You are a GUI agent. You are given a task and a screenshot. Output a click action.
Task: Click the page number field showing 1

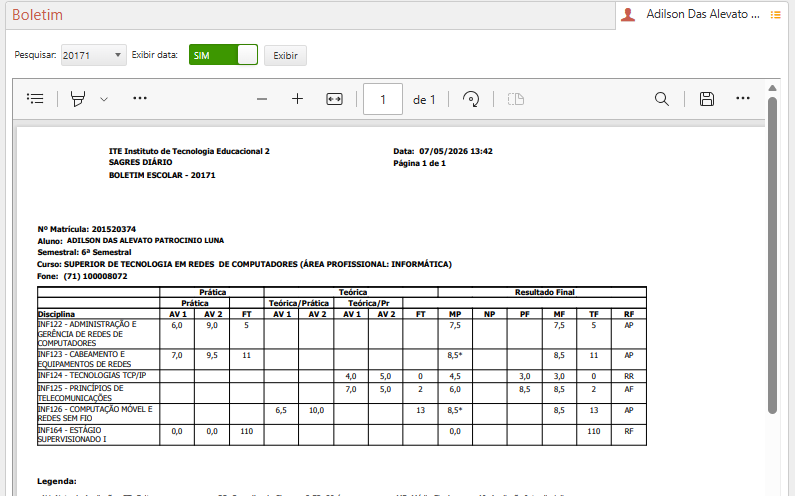(383, 99)
